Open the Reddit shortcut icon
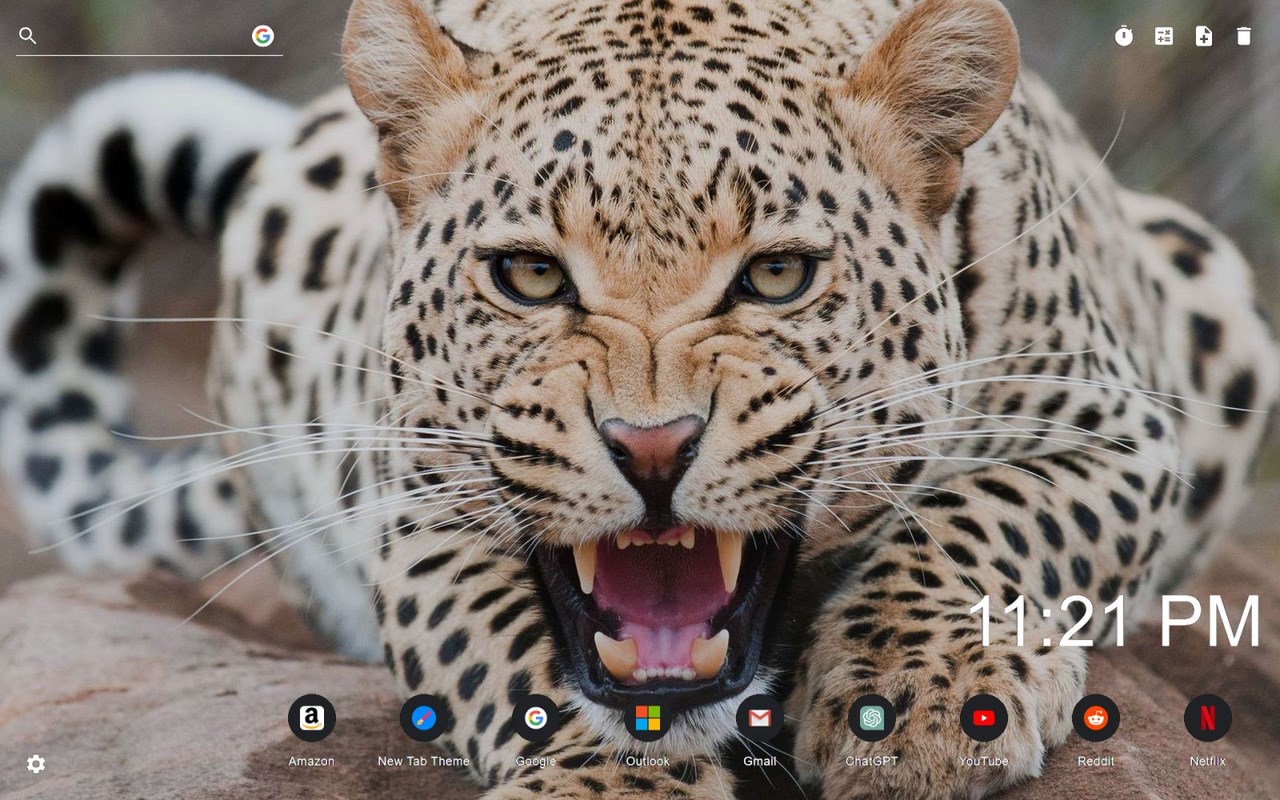This screenshot has width=1280, height=800. tap(1096, 718)
